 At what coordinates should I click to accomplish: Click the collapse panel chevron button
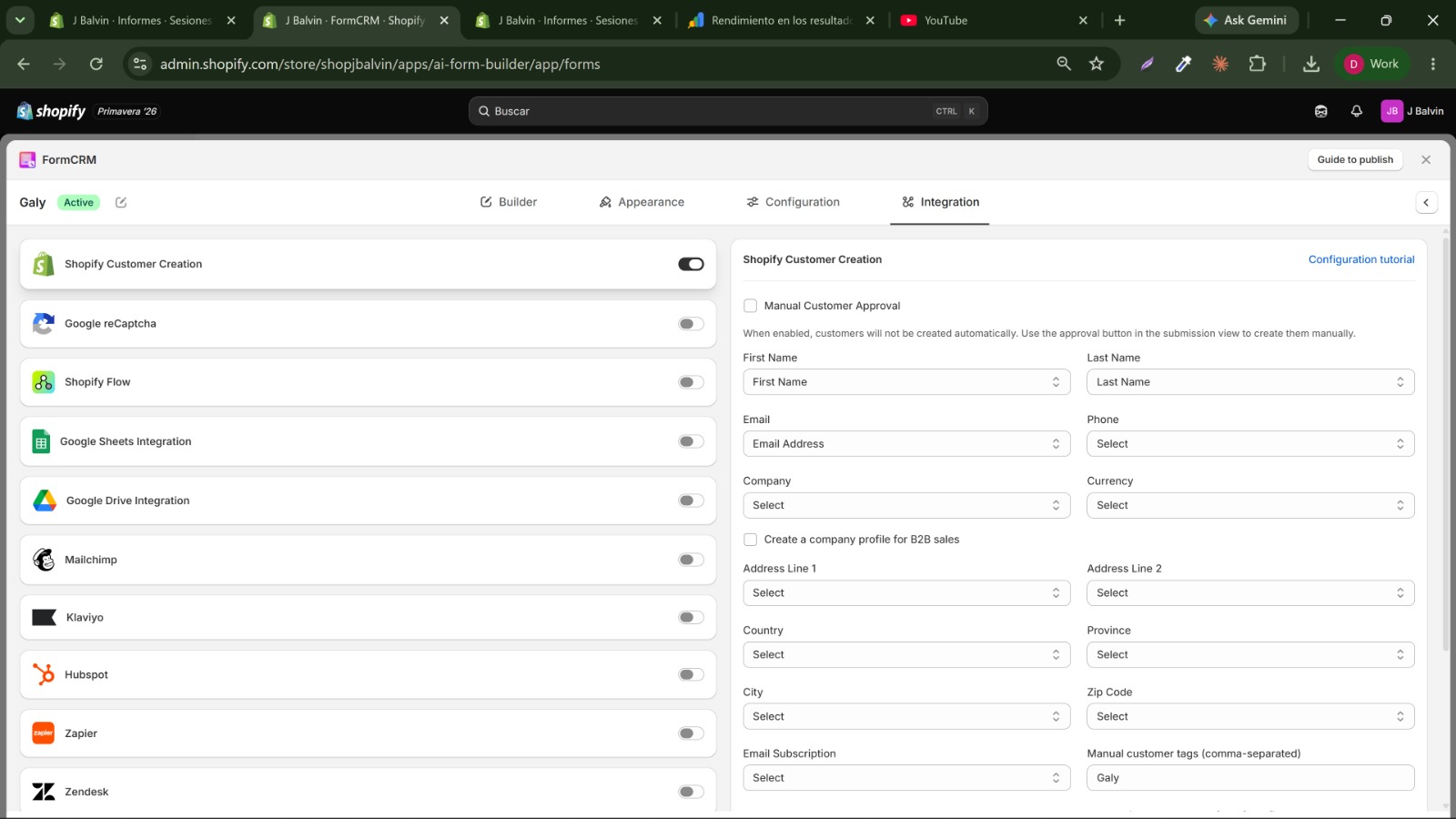(1426, 202)
